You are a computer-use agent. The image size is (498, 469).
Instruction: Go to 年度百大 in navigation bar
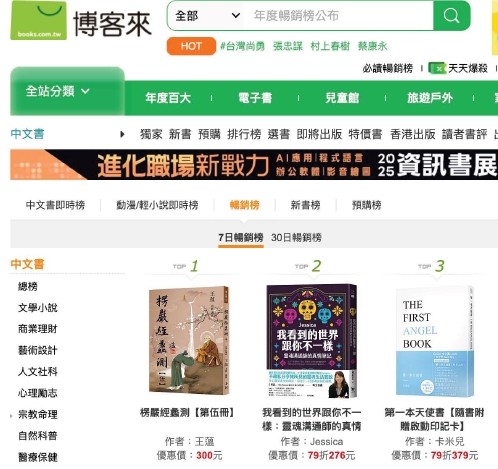point(168,98)
